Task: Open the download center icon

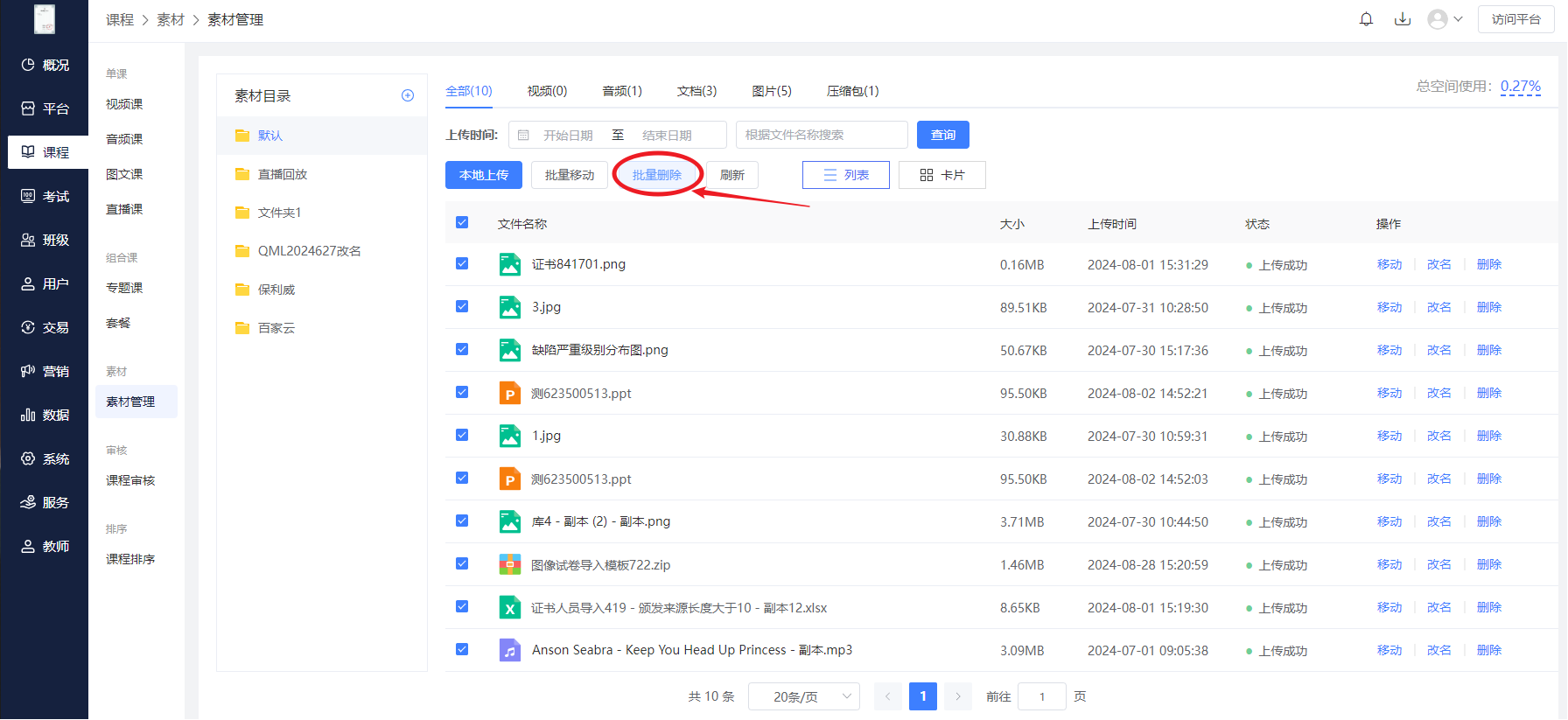Action: (1403, 19)
